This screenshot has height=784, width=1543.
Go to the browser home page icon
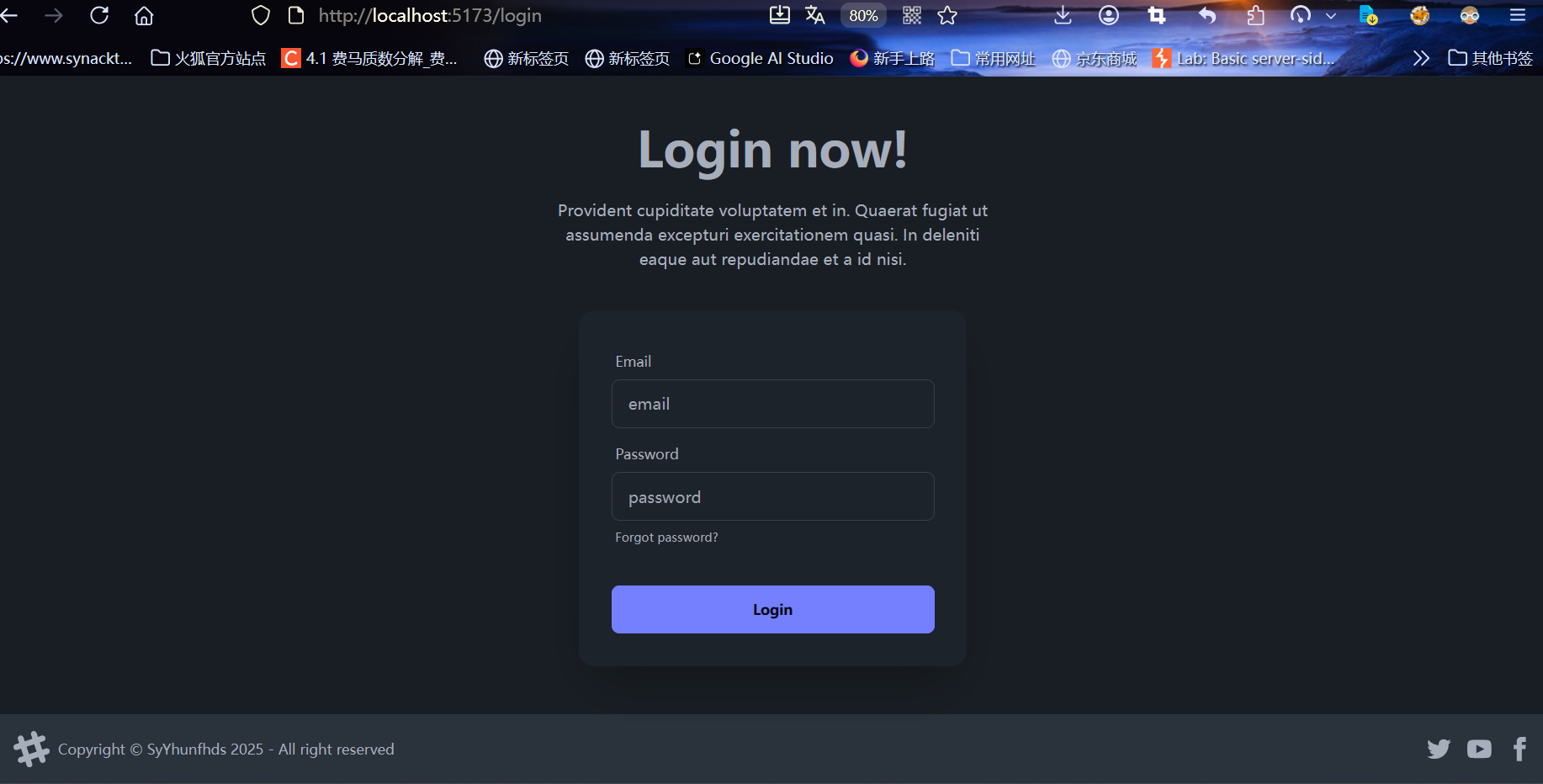click(144, 15)
